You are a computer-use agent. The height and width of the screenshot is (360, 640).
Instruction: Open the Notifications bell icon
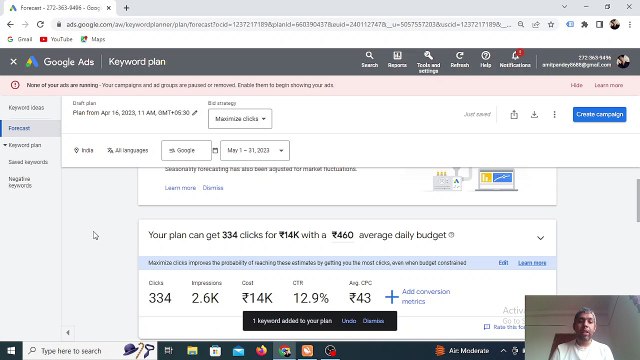click(x=515, y=60)
